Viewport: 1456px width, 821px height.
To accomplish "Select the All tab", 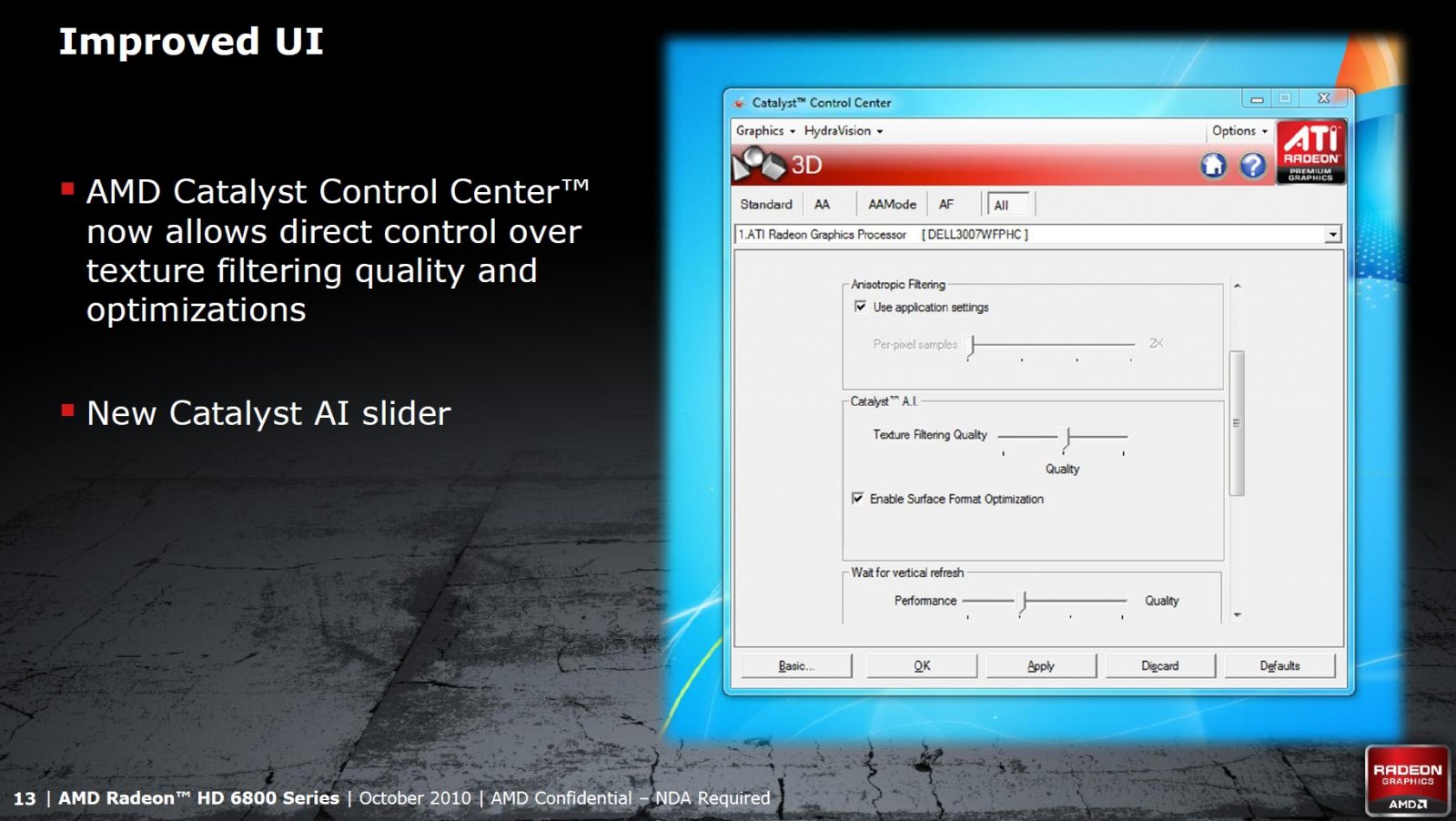I will [x=1008, y=205].
